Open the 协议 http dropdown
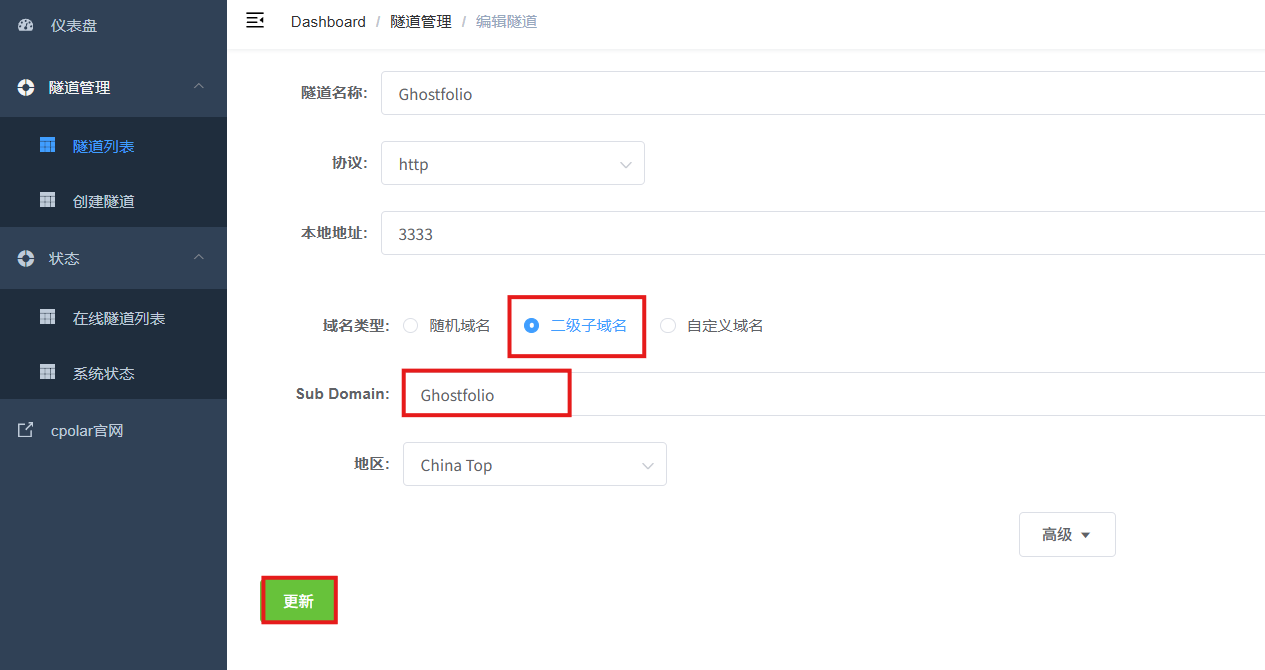This screenshot has width=1265, height=670. [x=513, y=163]
